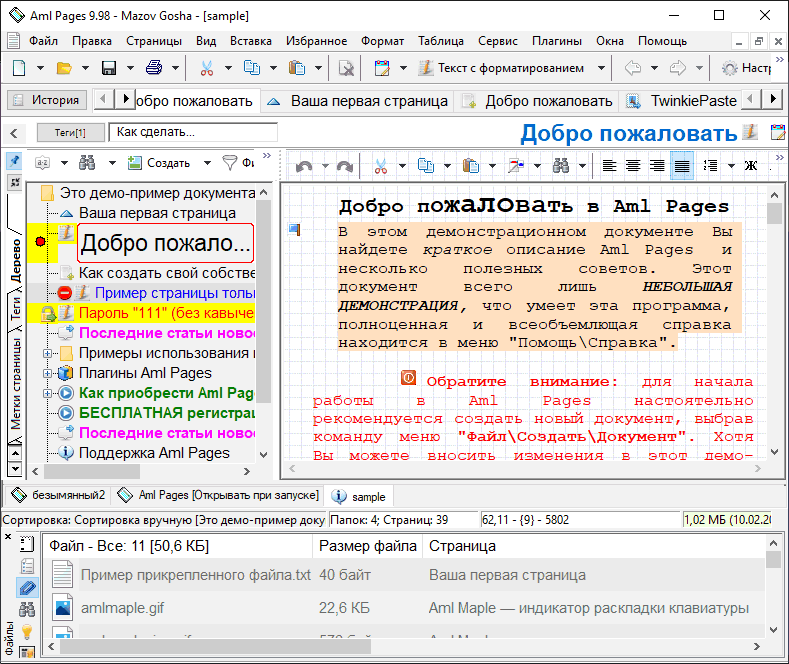Click the scissors Cut icon in main toolbar
Screen dimensions: 789x664
point(207,67)
